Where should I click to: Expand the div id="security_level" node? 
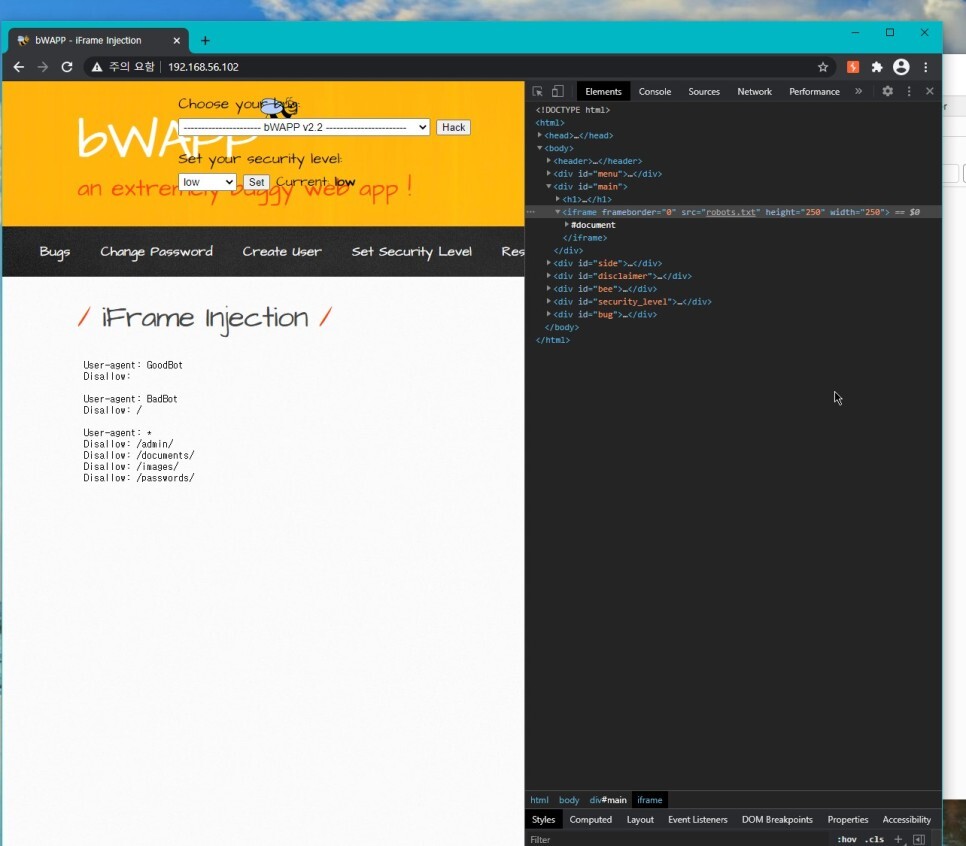pos(549,301)
